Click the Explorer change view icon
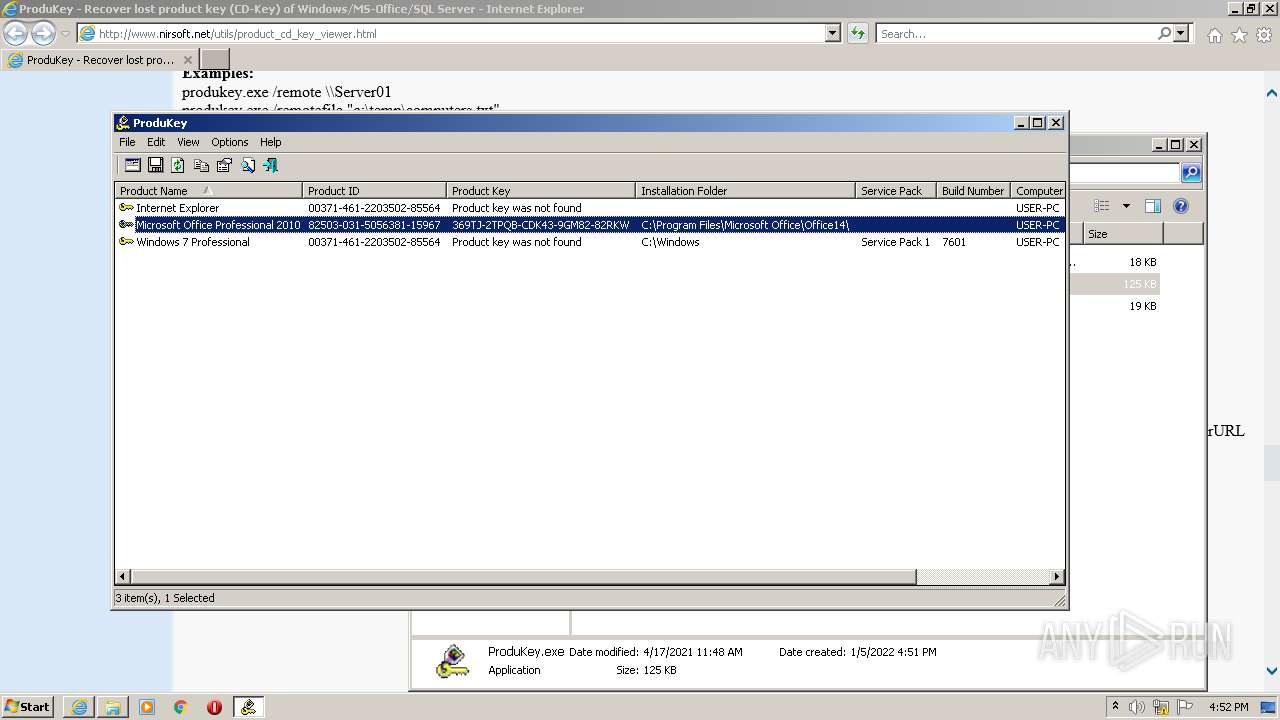Viewport: 1280px width, 720px height. coord(1101,206)
